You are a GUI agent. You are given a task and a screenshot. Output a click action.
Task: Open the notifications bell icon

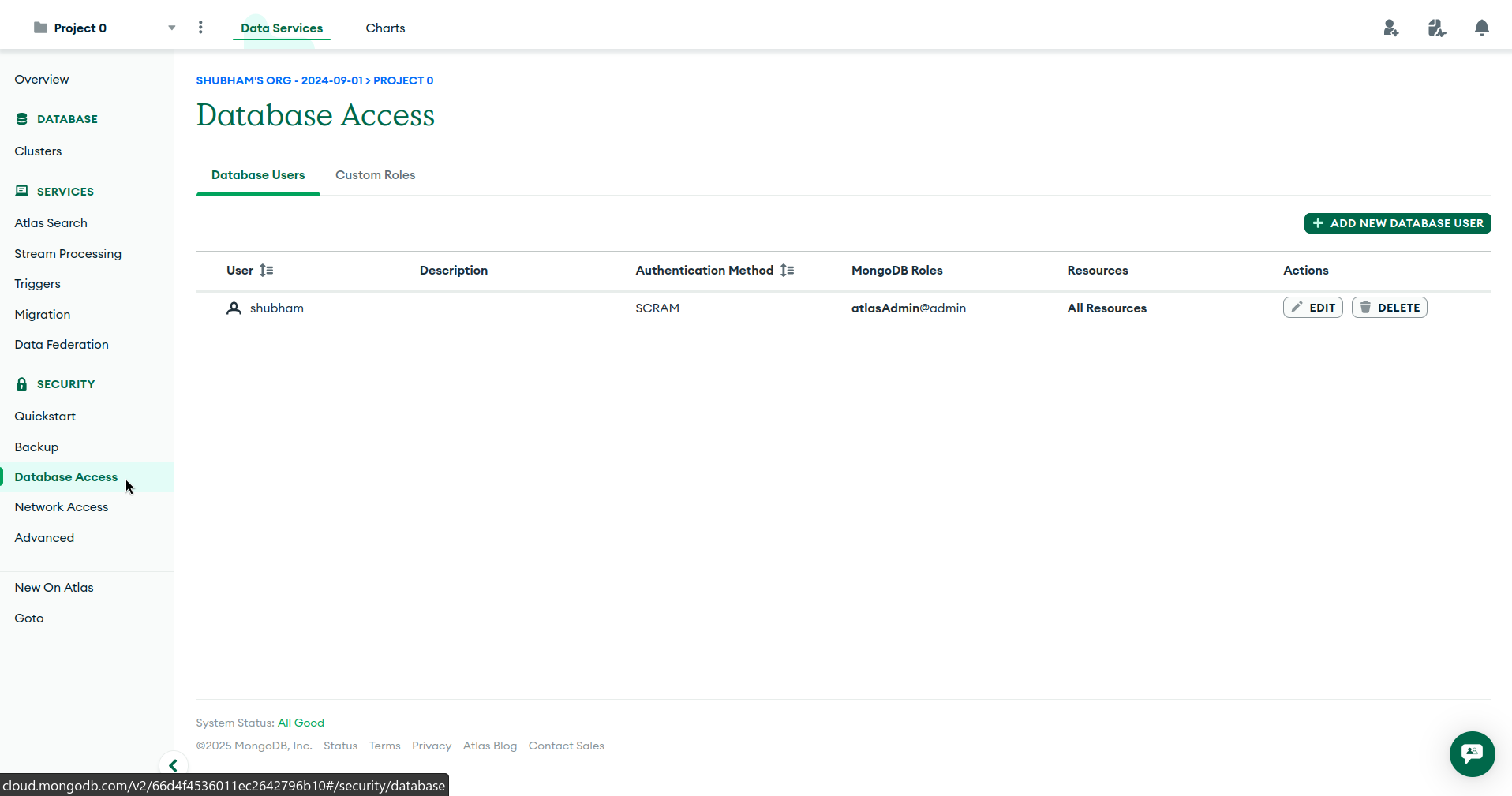(1481, 28)
